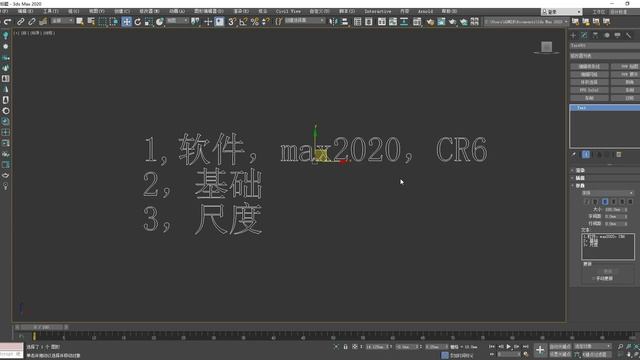The height and width of the screenshot is (360, 640).
Task: Click Use Pivot Point Center icon
Action: click(x=195, y=22)
